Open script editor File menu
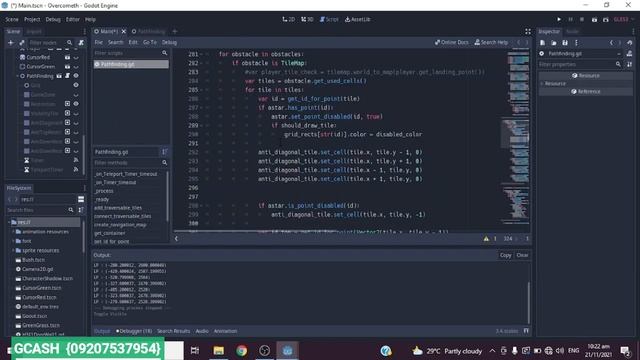 point(98,42)
